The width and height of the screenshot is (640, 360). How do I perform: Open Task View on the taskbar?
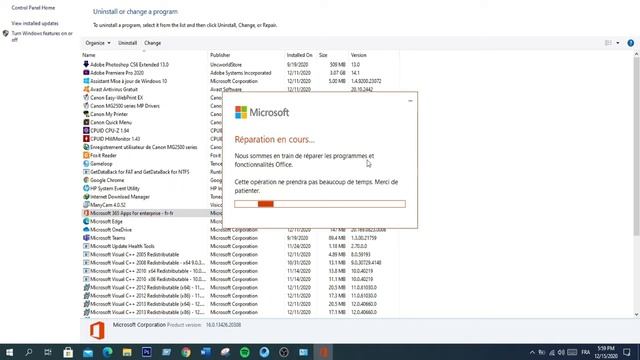pyautogui.click(x=48, y=352)
